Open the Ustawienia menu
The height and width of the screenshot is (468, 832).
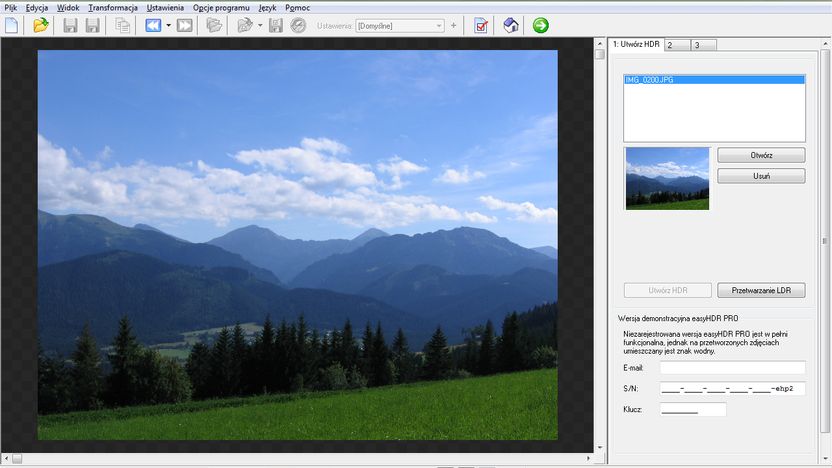165,8
